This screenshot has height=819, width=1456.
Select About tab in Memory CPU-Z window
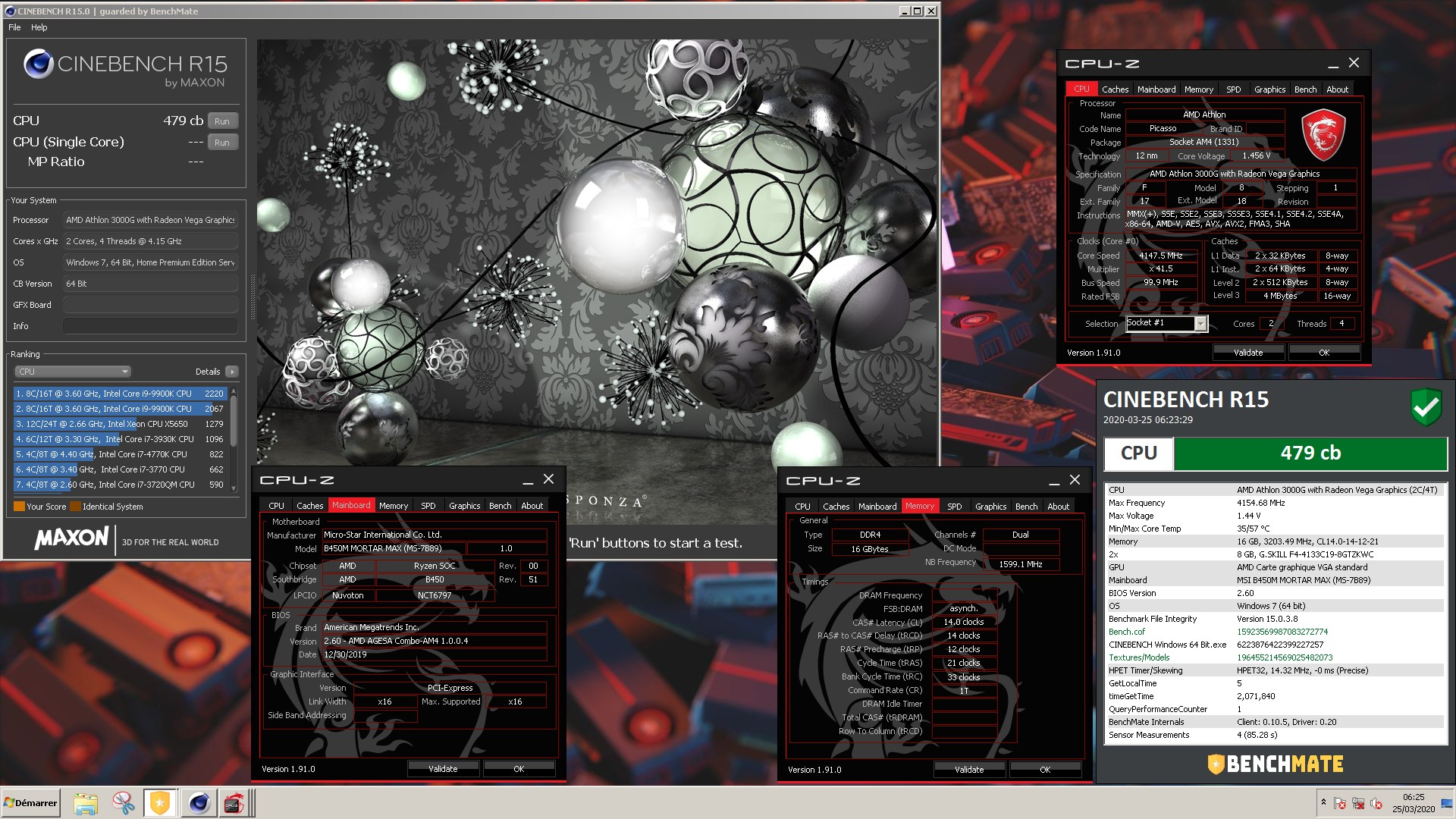(x=1058, y=507)
